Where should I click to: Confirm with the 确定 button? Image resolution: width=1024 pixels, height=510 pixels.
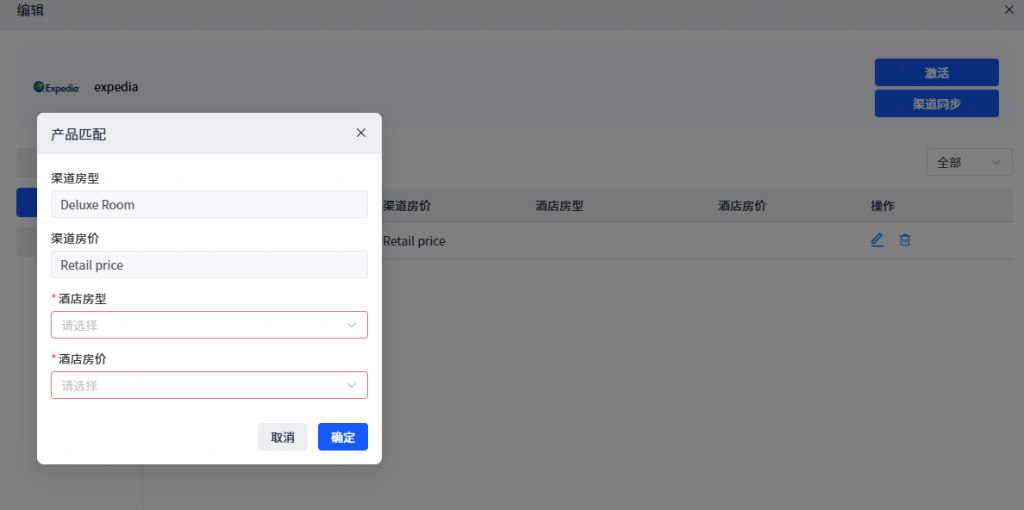point(343,437)
